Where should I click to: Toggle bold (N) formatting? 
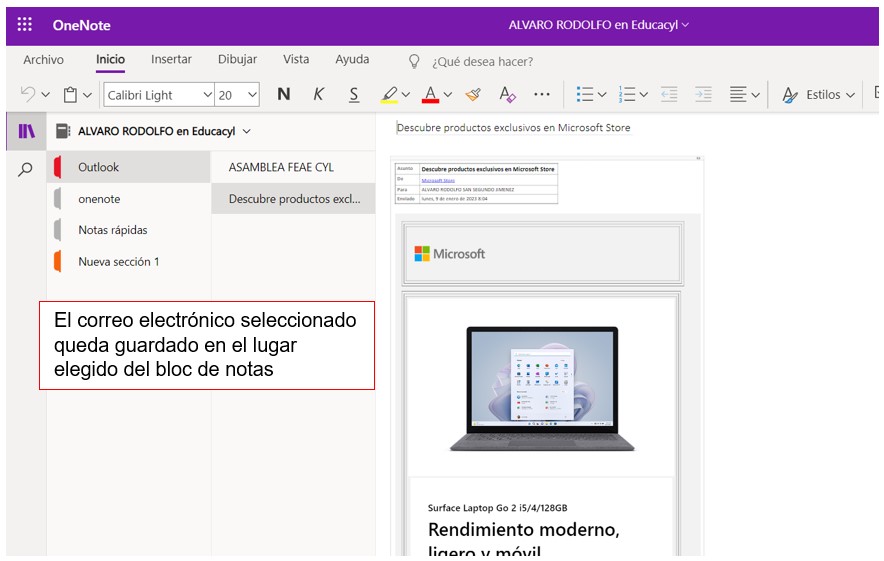click(284, 94)
